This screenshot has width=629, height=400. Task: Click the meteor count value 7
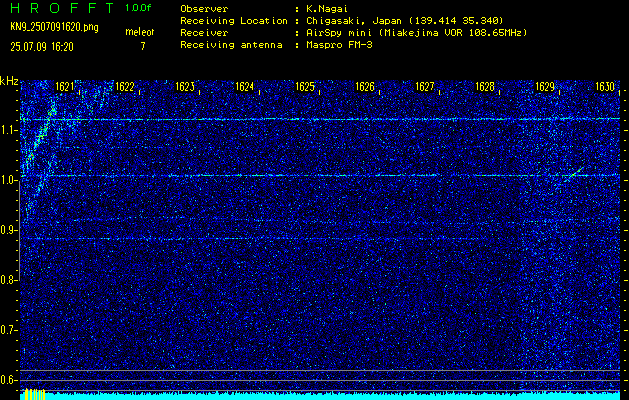[142, 46]
